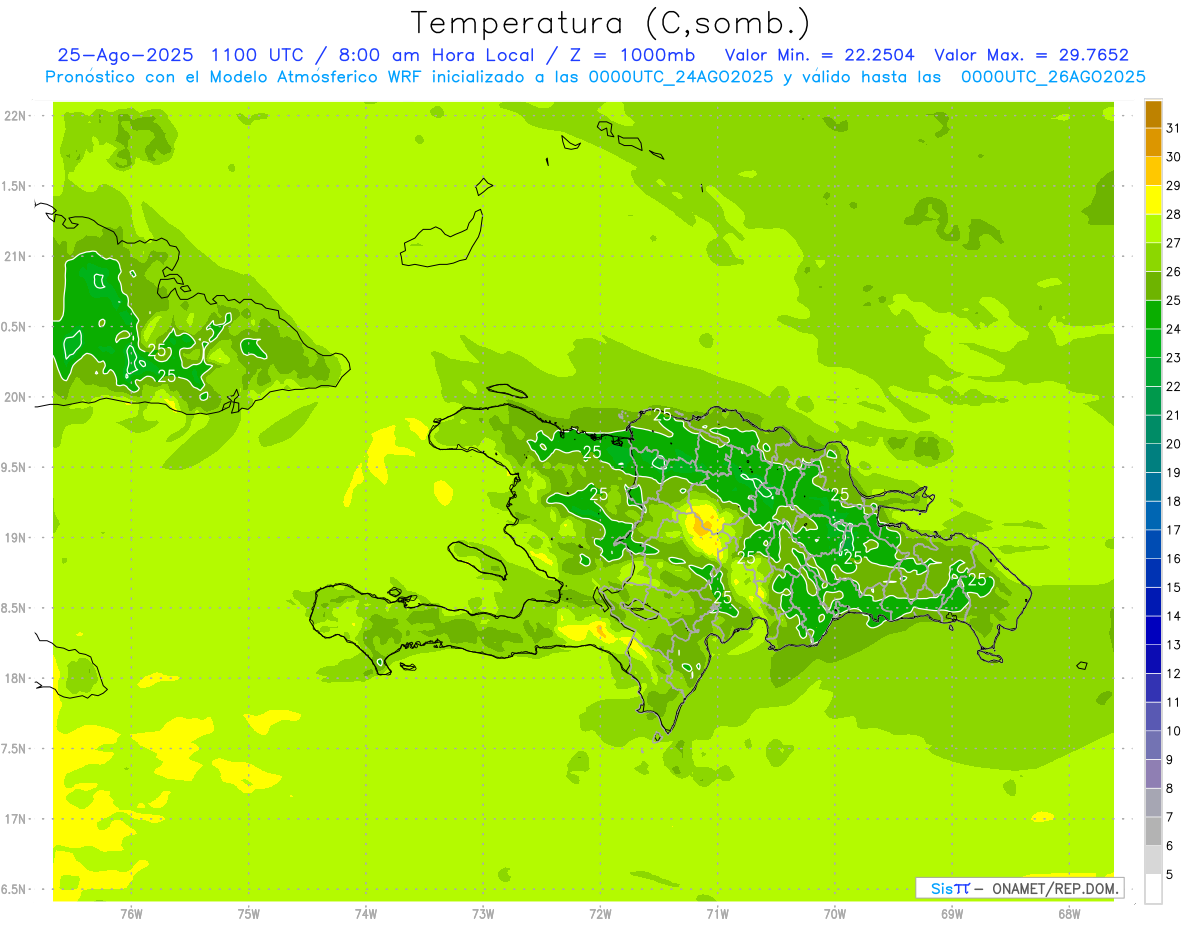Pick the light gray legend swatch between 5 and 6
The image size is (1200, 927).
pos(1153,861)
